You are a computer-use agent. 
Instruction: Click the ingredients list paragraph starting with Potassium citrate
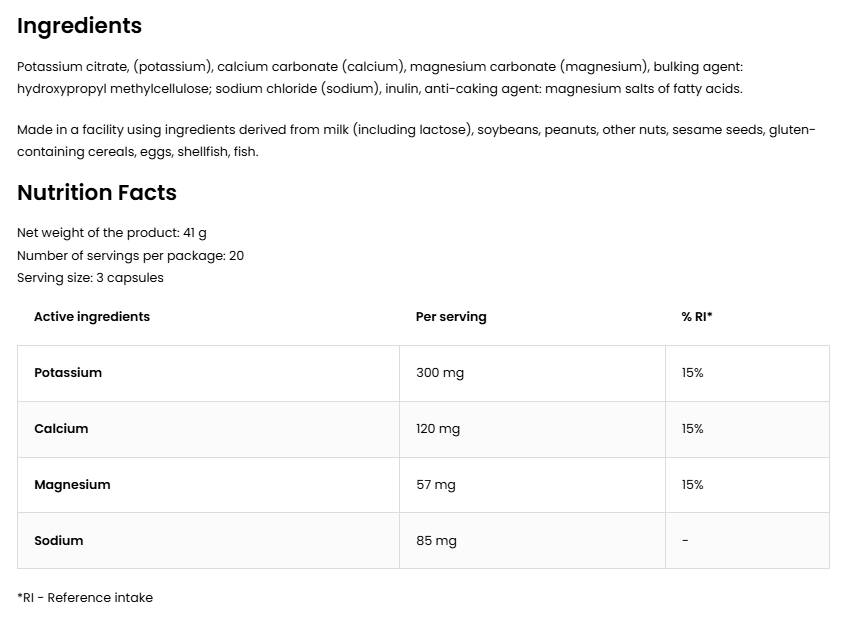click(x=380, y=78)
